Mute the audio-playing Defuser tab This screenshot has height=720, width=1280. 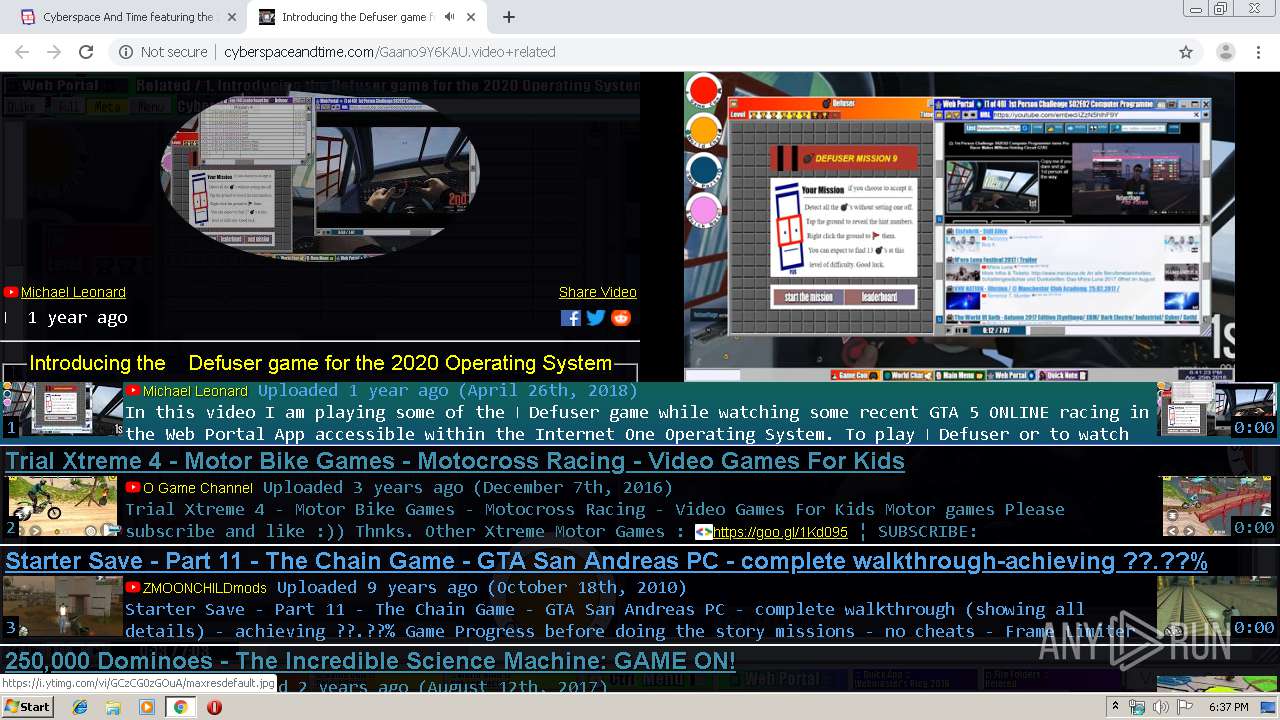pos(450,17)
